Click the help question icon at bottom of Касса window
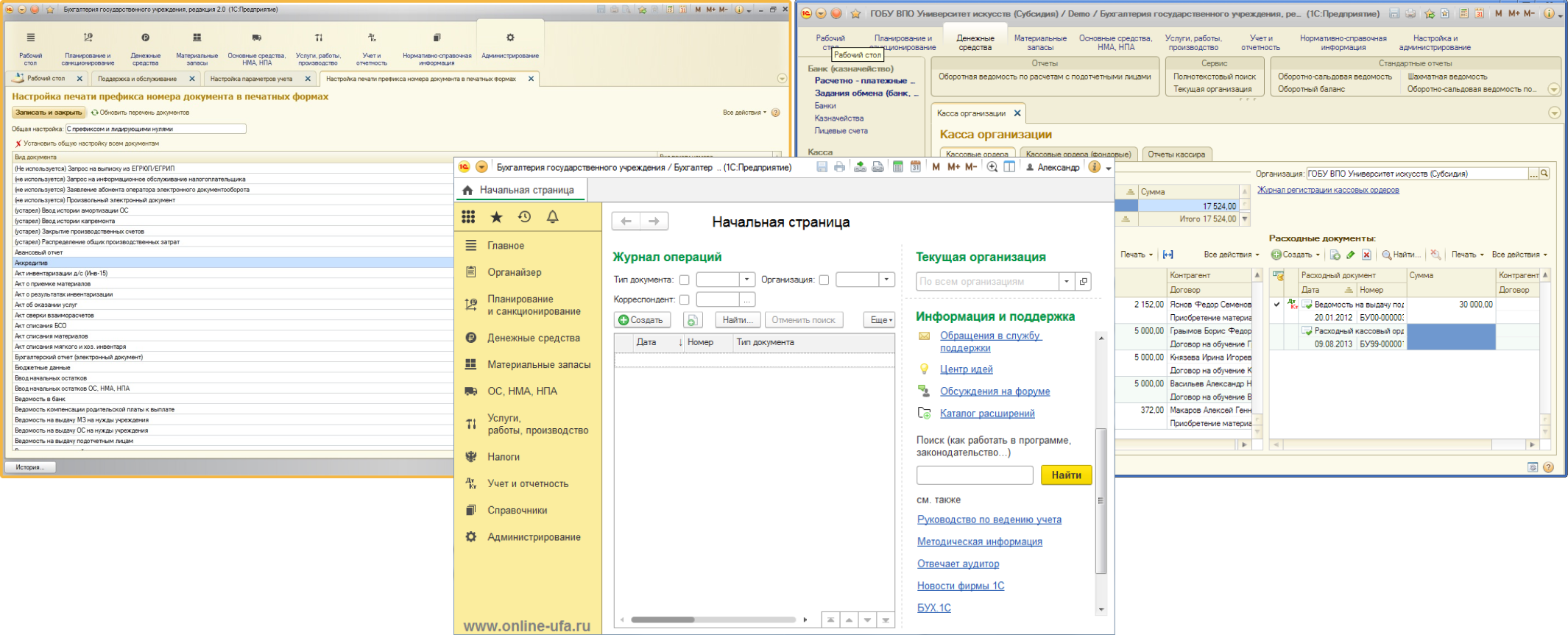Image resolution: width=1568 pixels, height=635 pixels. pyautogui.click(x=1548, y=467)
